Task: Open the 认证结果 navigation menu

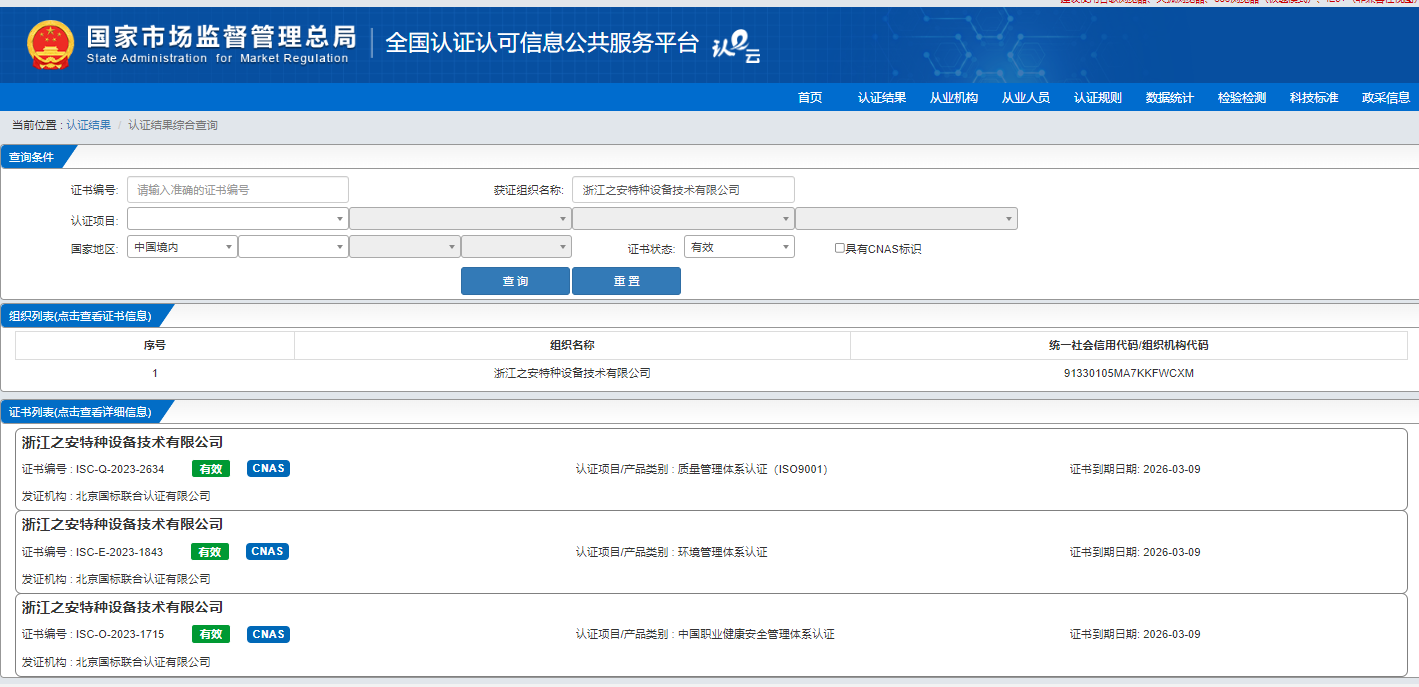Action: [x=881, y=98]
